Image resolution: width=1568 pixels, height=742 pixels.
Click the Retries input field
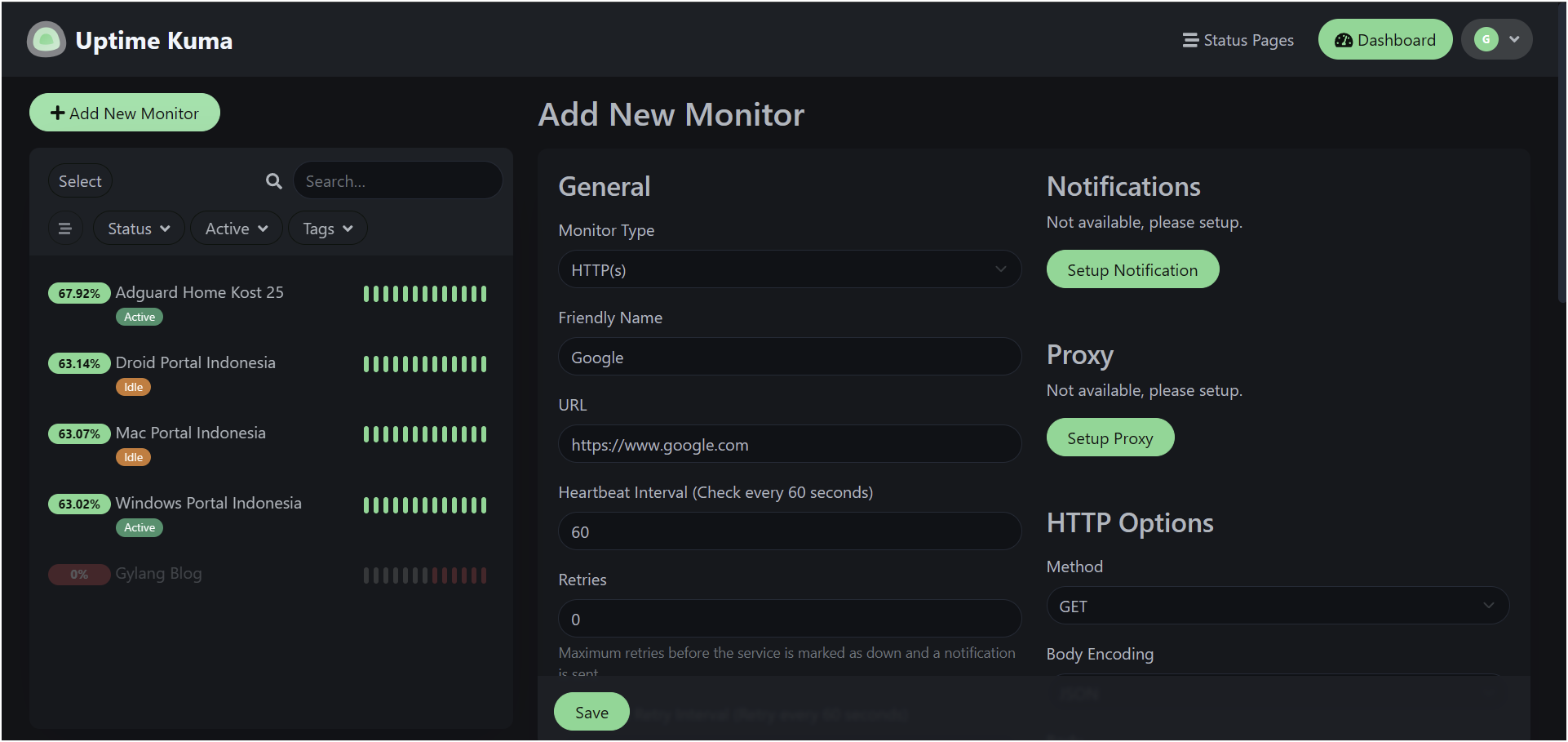[789, 619]
